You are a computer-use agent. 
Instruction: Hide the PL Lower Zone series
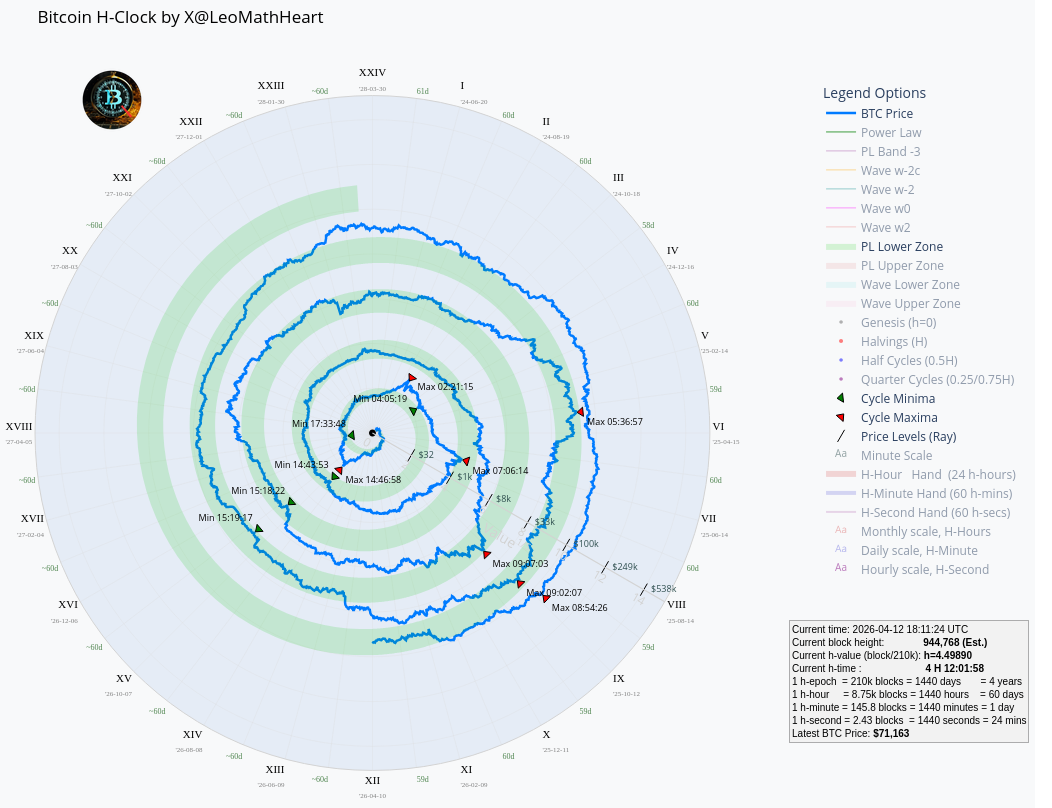tap(901, 247)
